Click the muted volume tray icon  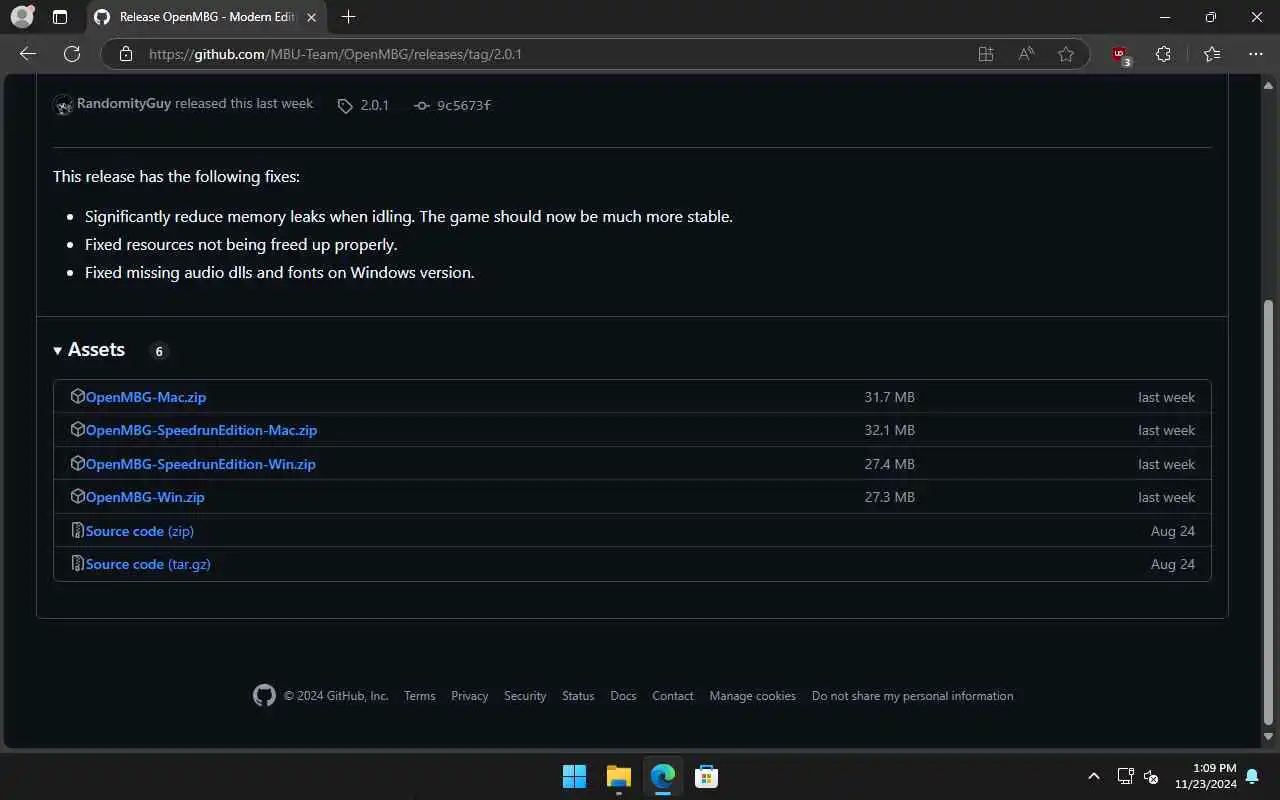1151,776
